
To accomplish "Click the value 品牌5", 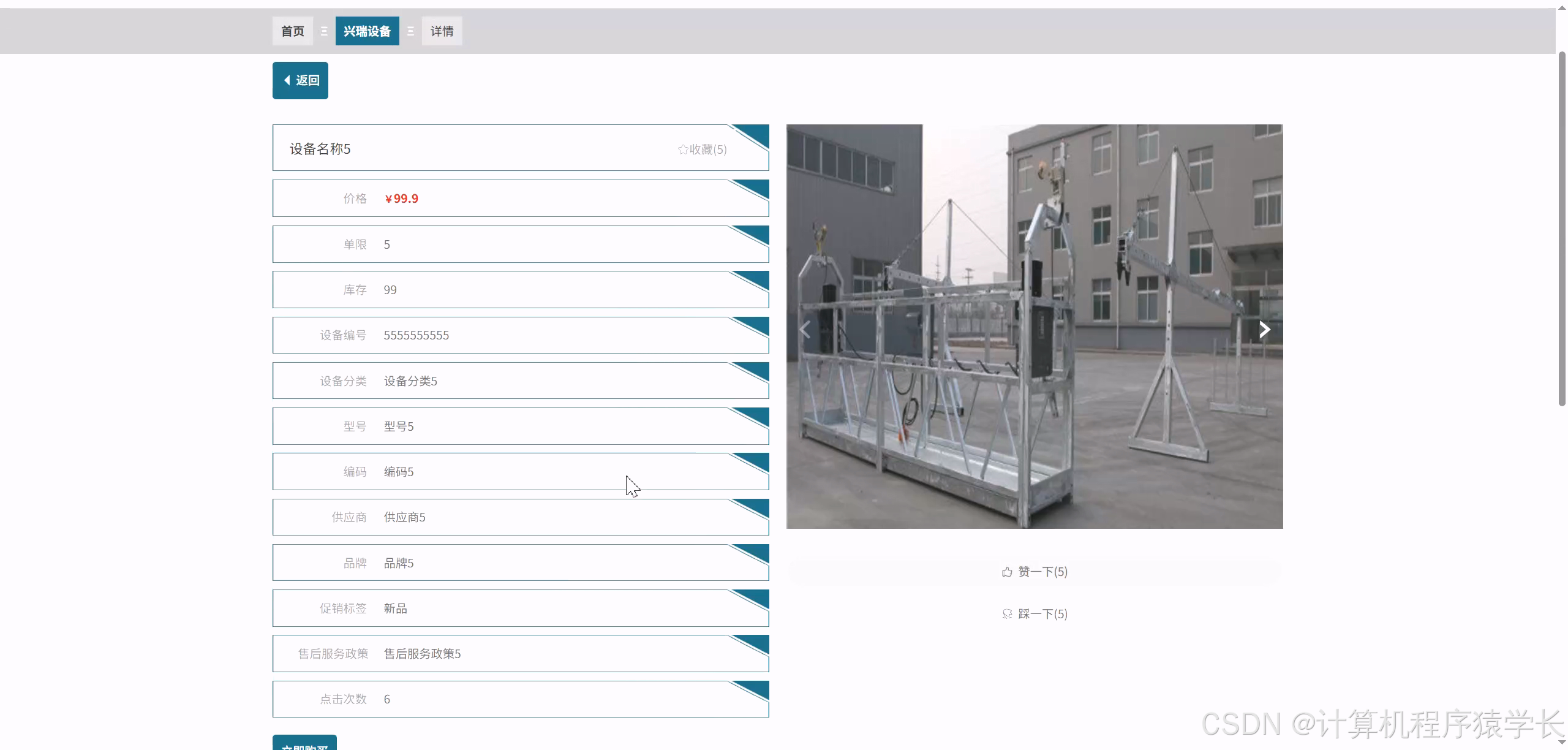I will pos(399,563).
